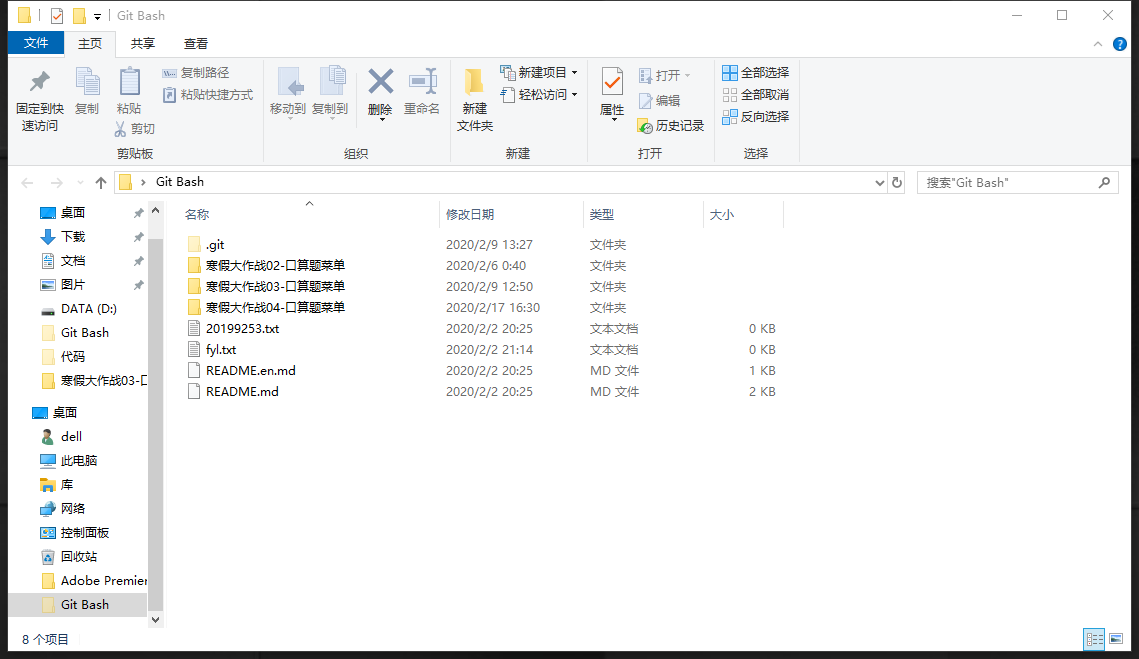This screenshot has width=1139, height=659.
Task: Select file 20199253.txt
Action: point(233,328)
